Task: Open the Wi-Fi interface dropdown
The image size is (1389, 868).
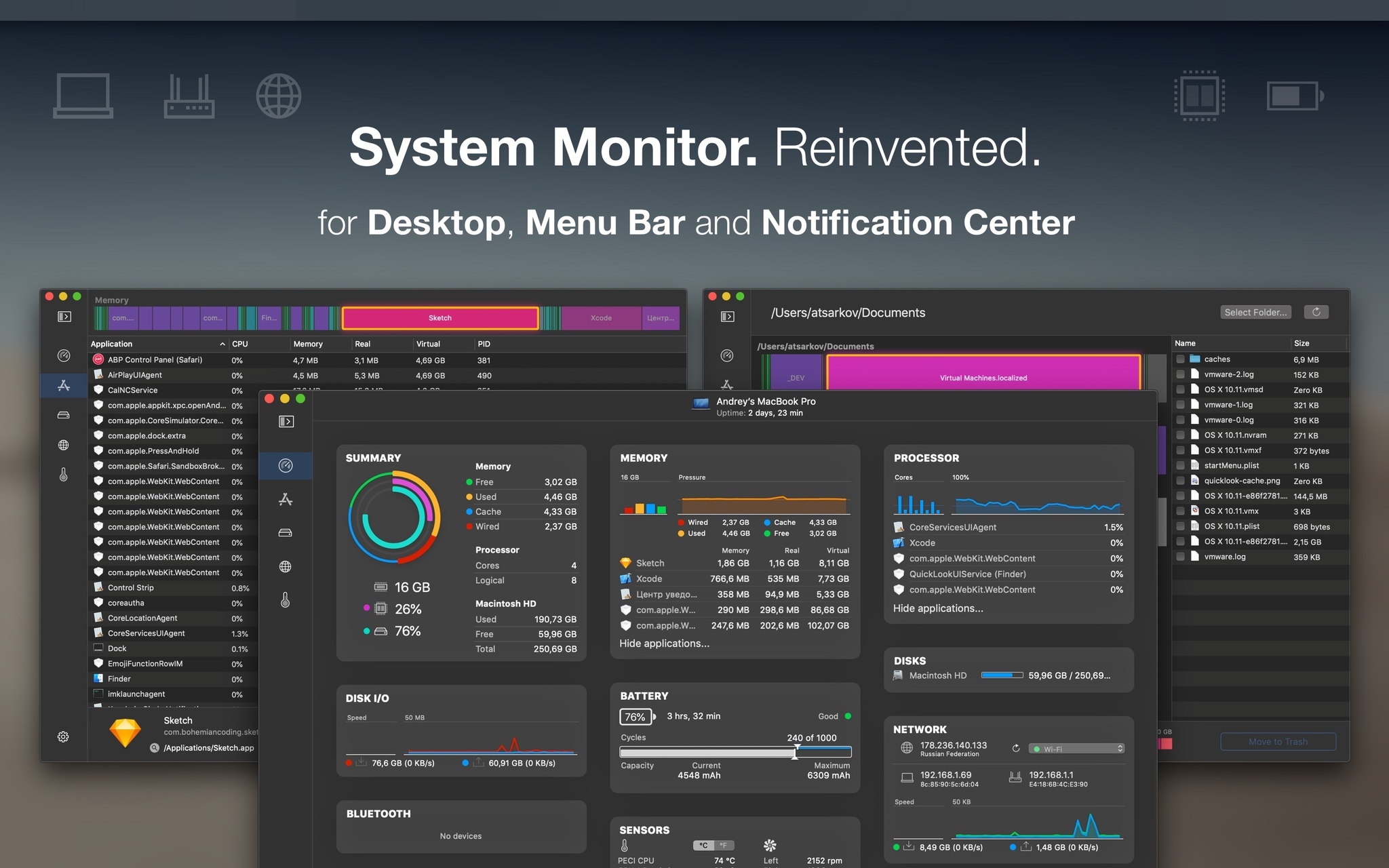Action: [1076, 748]
